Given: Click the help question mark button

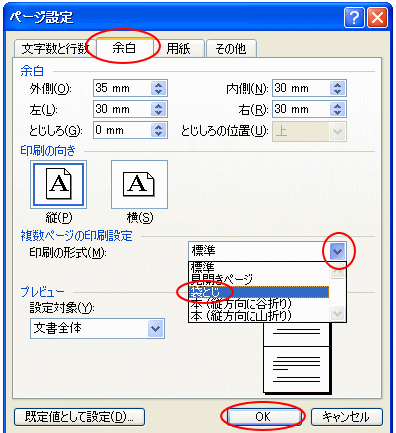Looking at the screenshot, I should point(354,17).
